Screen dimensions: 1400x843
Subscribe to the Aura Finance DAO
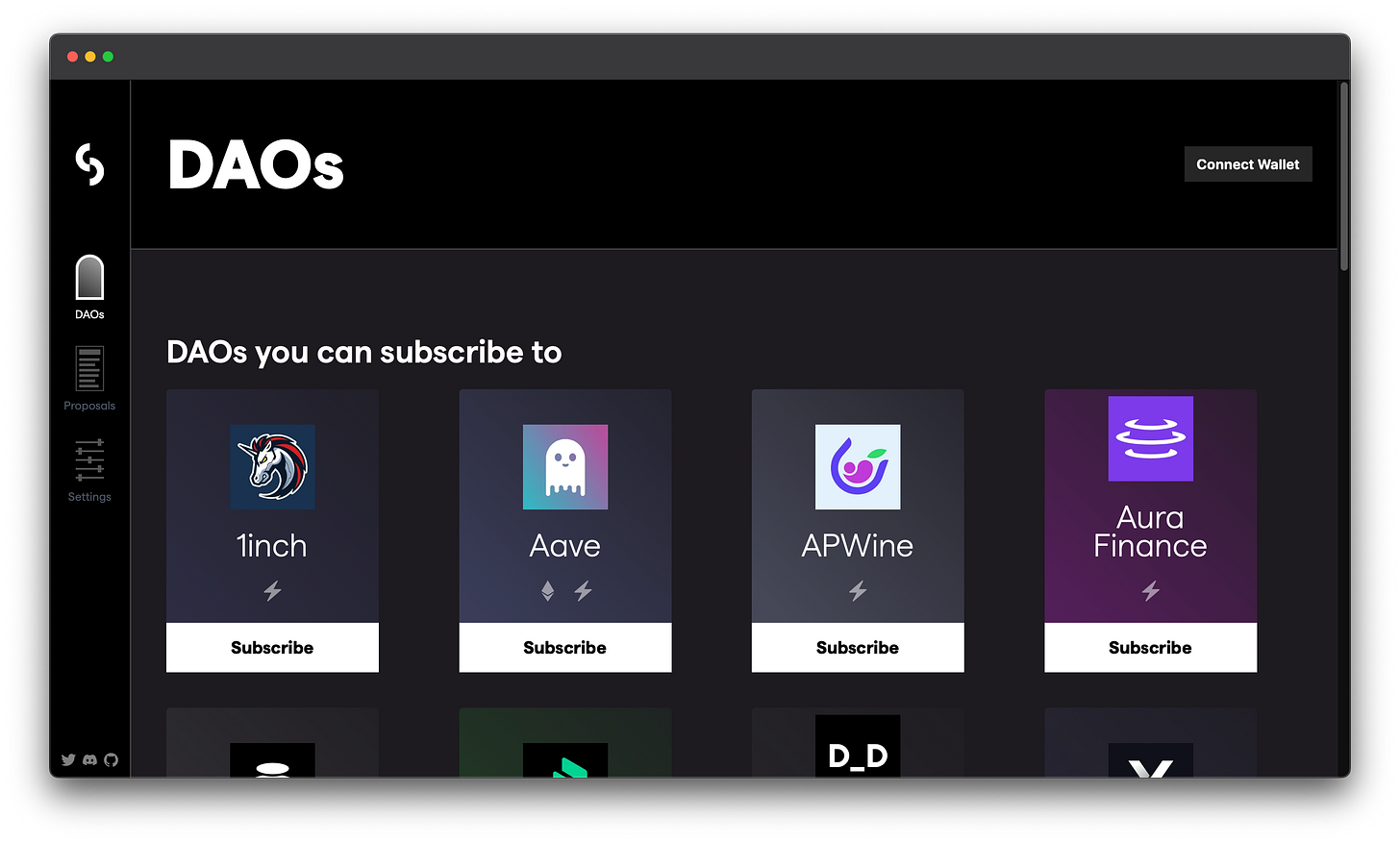1150,647
